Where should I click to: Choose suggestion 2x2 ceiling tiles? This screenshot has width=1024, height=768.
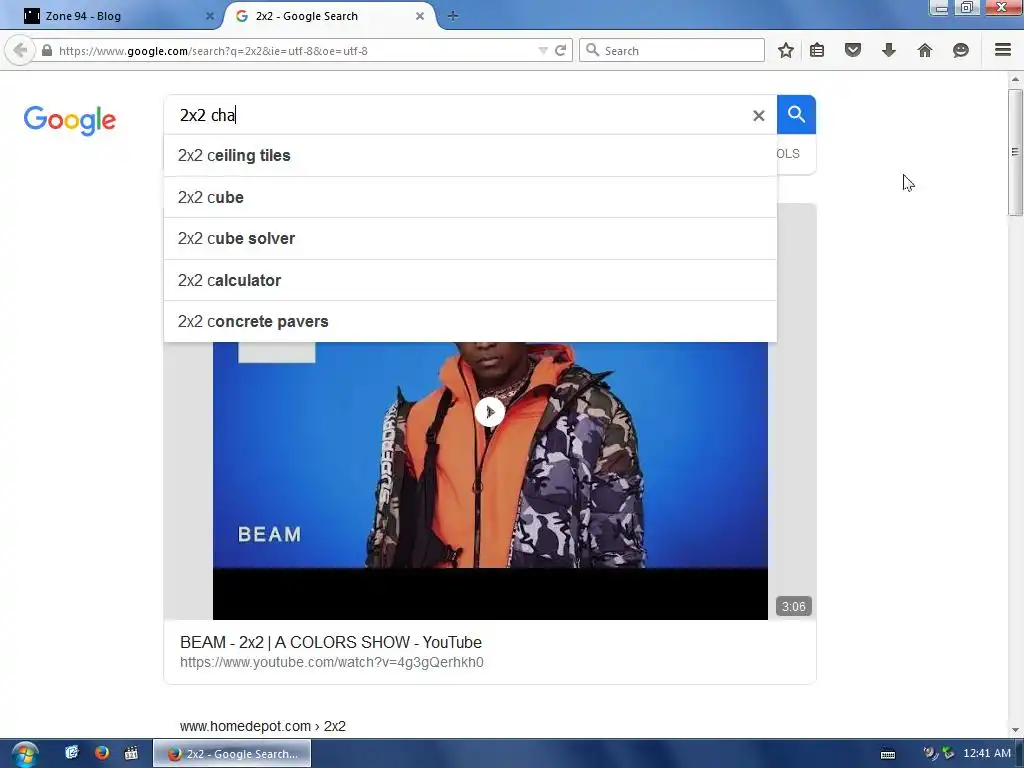470,155
